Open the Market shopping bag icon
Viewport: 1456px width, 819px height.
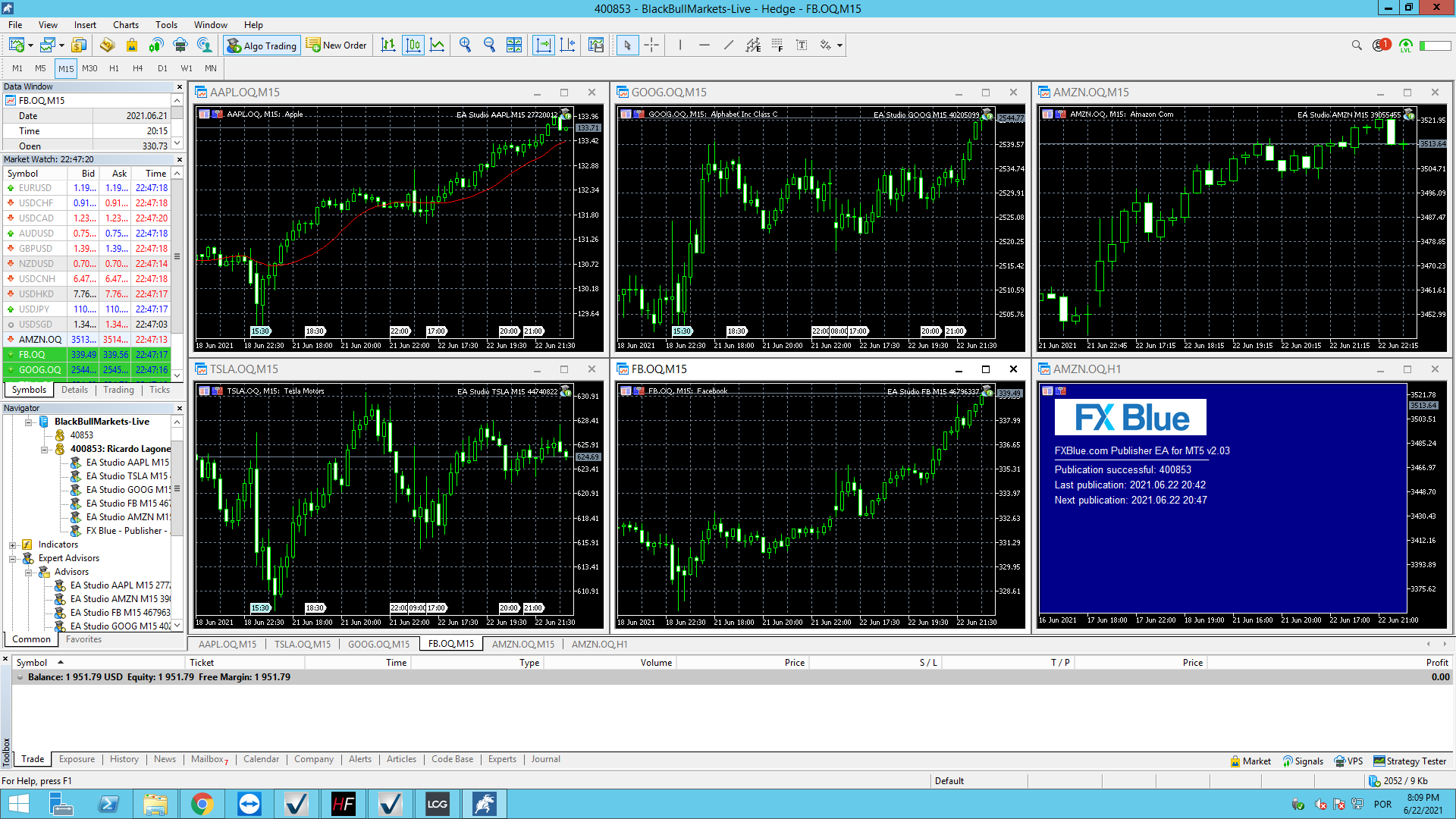coord(132,45)
